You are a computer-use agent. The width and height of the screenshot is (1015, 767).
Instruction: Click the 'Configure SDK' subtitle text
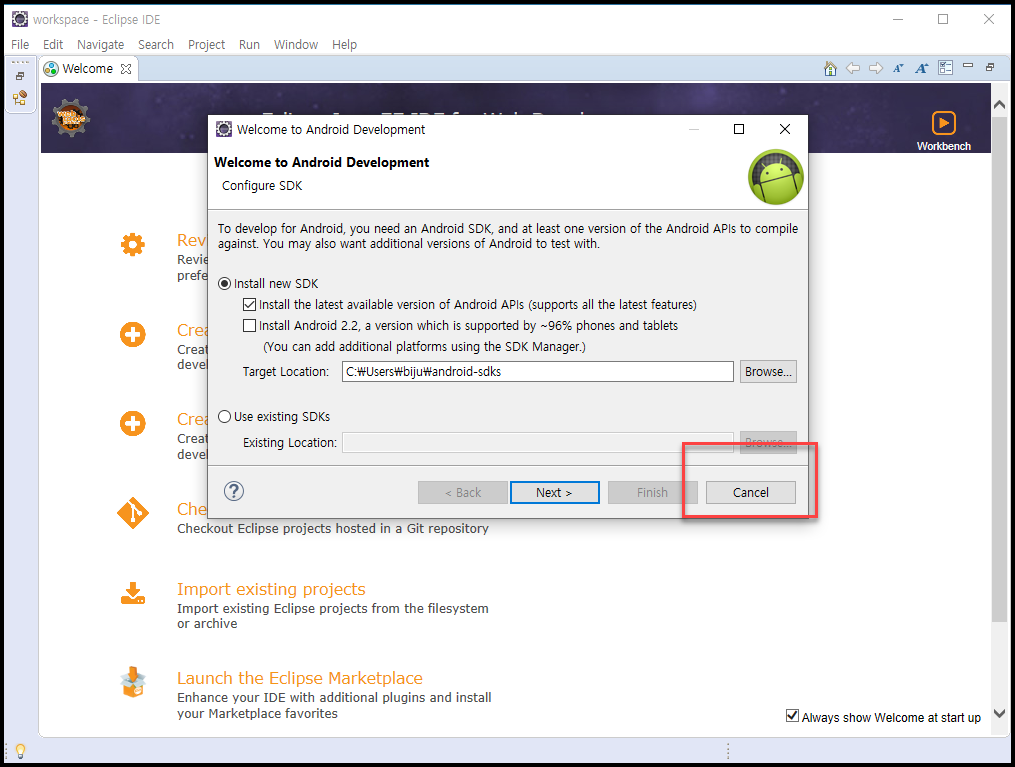[x=262, y=186]
